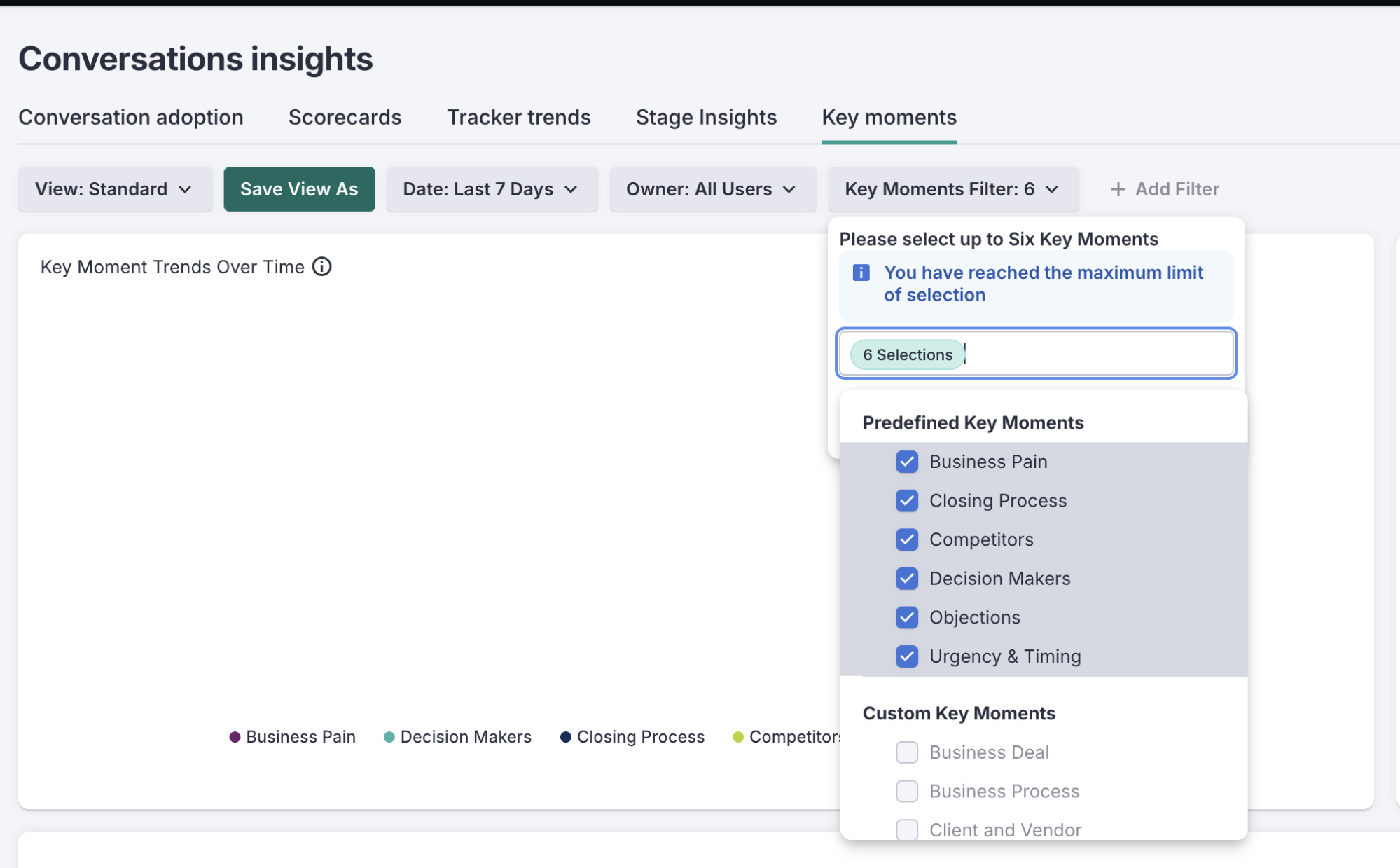This screenshot has height=868, width=1400.
Task: Uncheck the Business Pain checkbox
Action: [907, 462]
